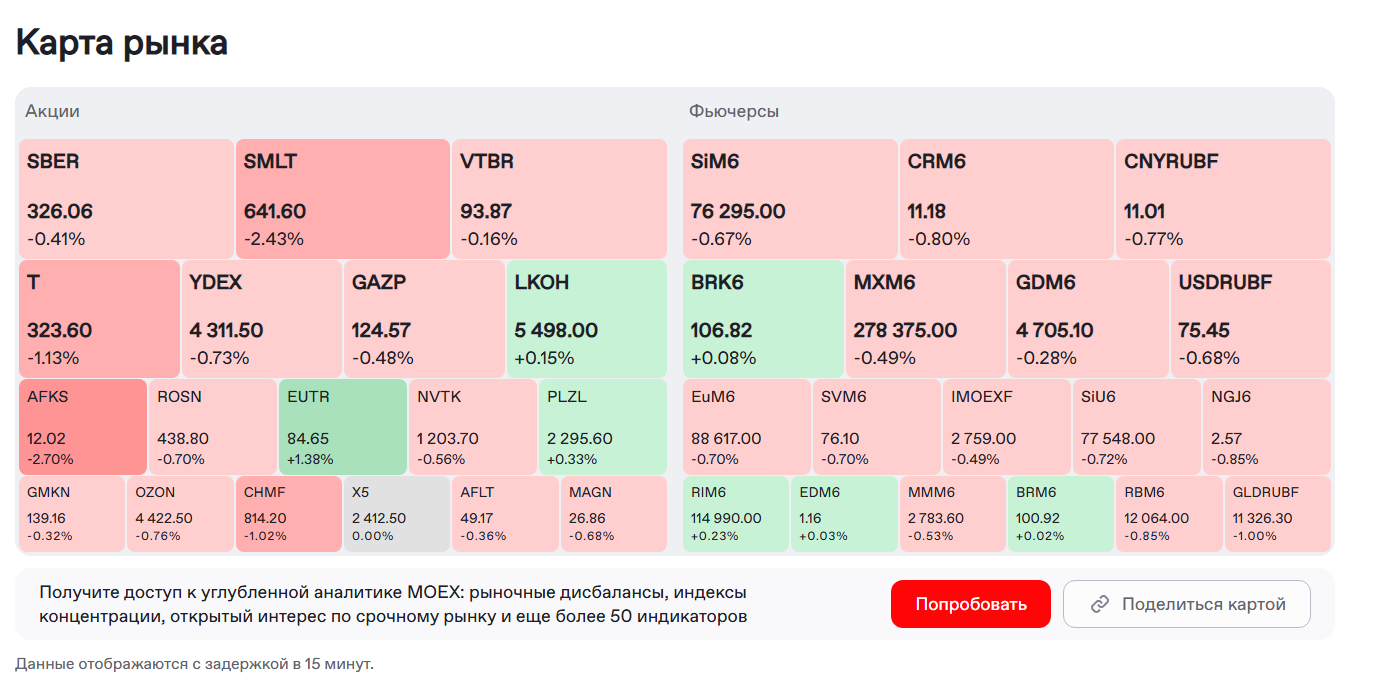
Task: Select the USDRUBF futures tile
Action: pyautogui.click(x=1250, y=319)
